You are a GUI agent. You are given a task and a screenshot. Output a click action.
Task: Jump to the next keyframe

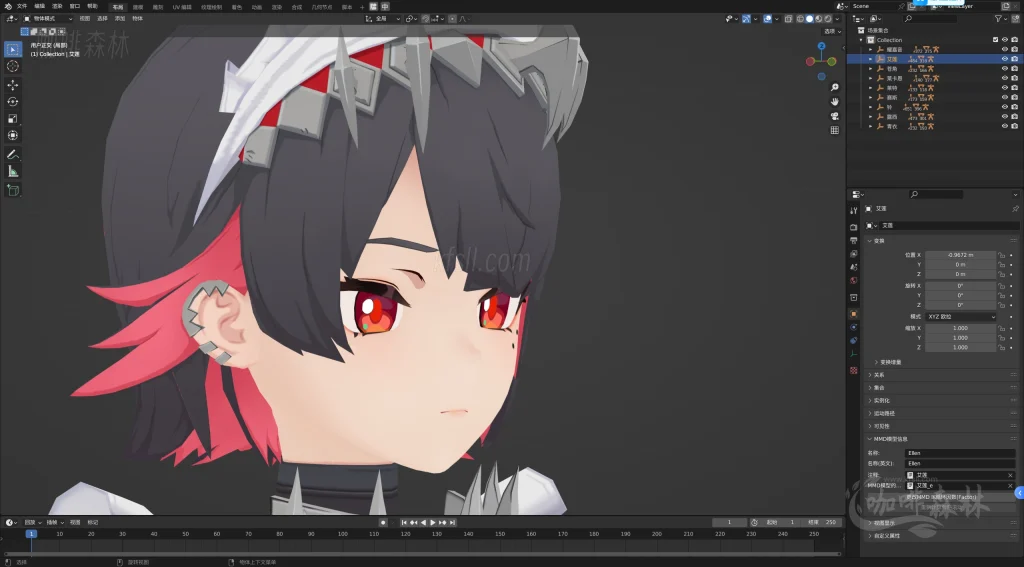(x=442, y=523)
